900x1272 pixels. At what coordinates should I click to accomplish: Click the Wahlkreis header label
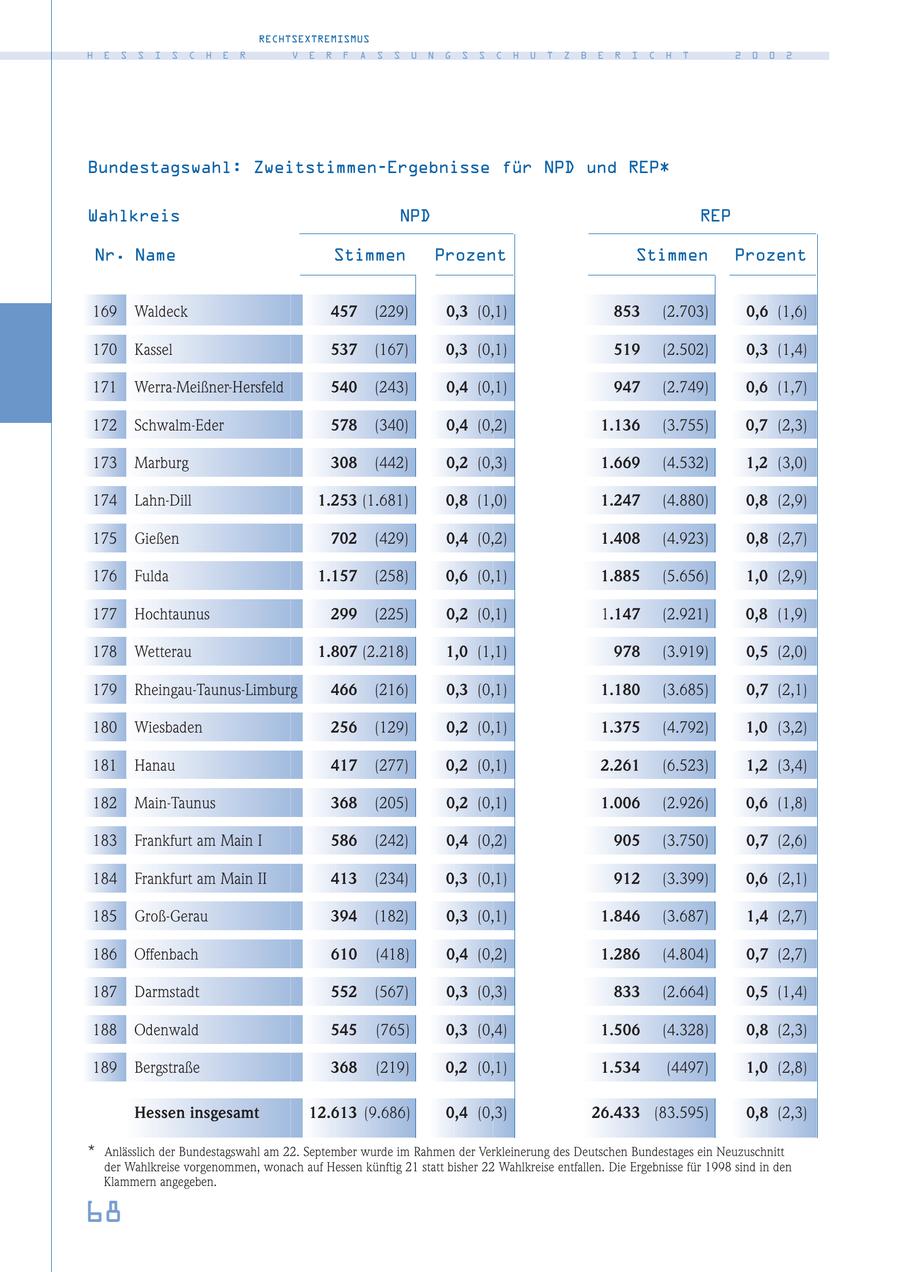[x=134, y=215]
